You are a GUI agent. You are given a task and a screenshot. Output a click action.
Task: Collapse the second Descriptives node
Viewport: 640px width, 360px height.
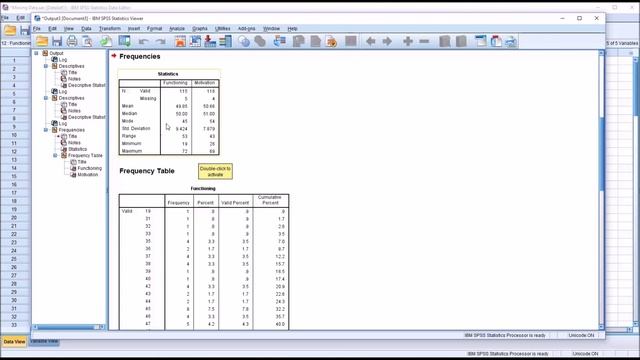click(46, 98)
